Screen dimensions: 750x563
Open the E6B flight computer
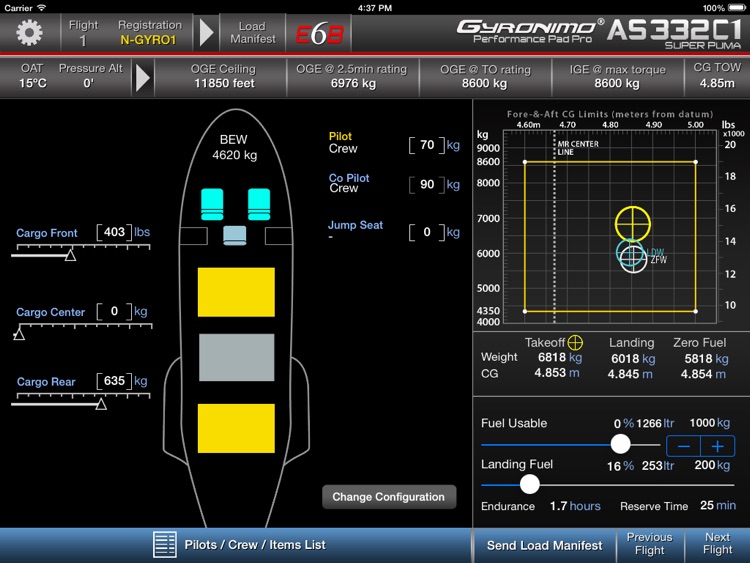tap(319, 33)
